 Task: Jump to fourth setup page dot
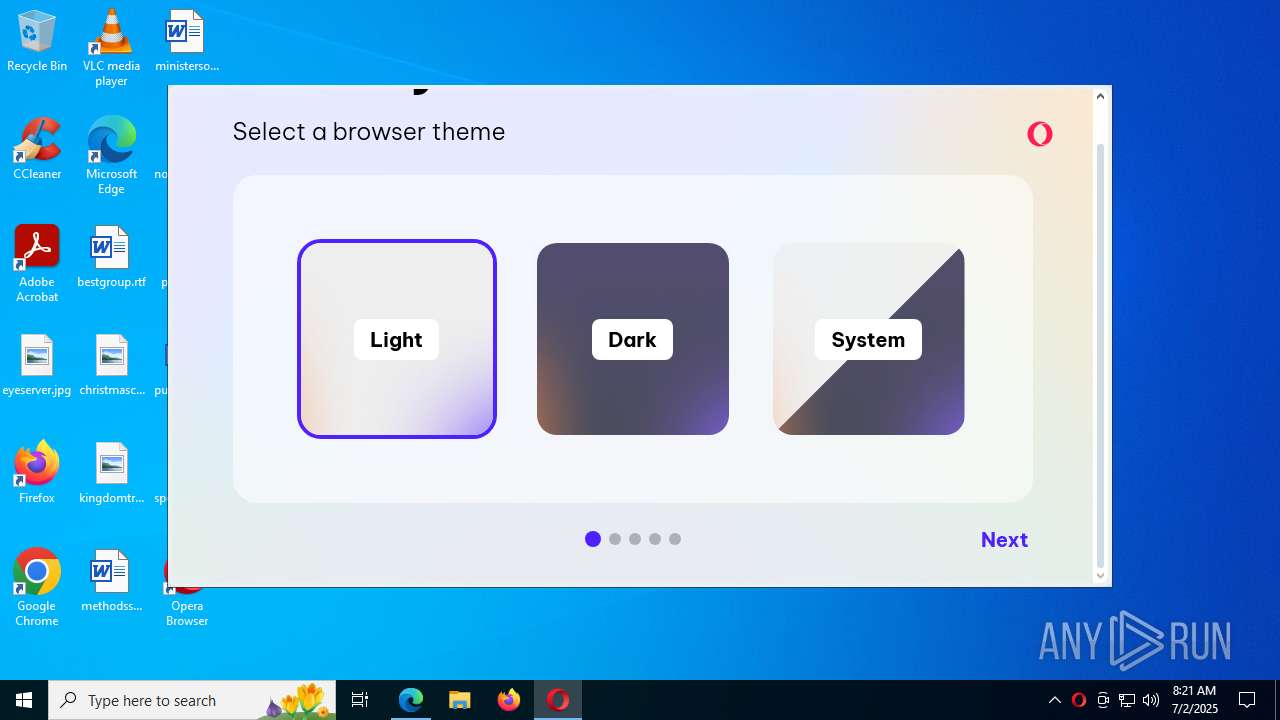pos(655,539)
